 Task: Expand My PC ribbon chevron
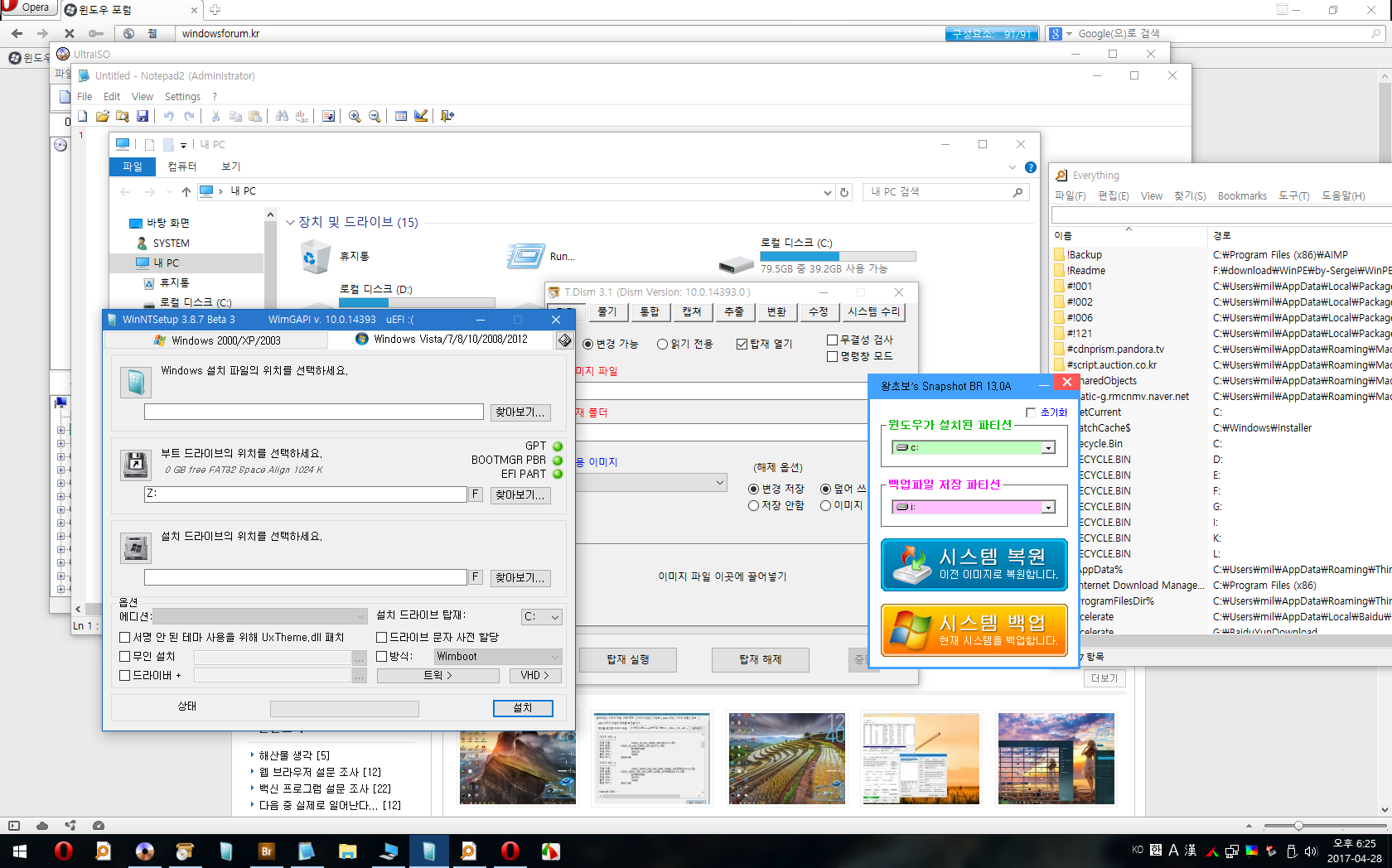(1012, 167)
